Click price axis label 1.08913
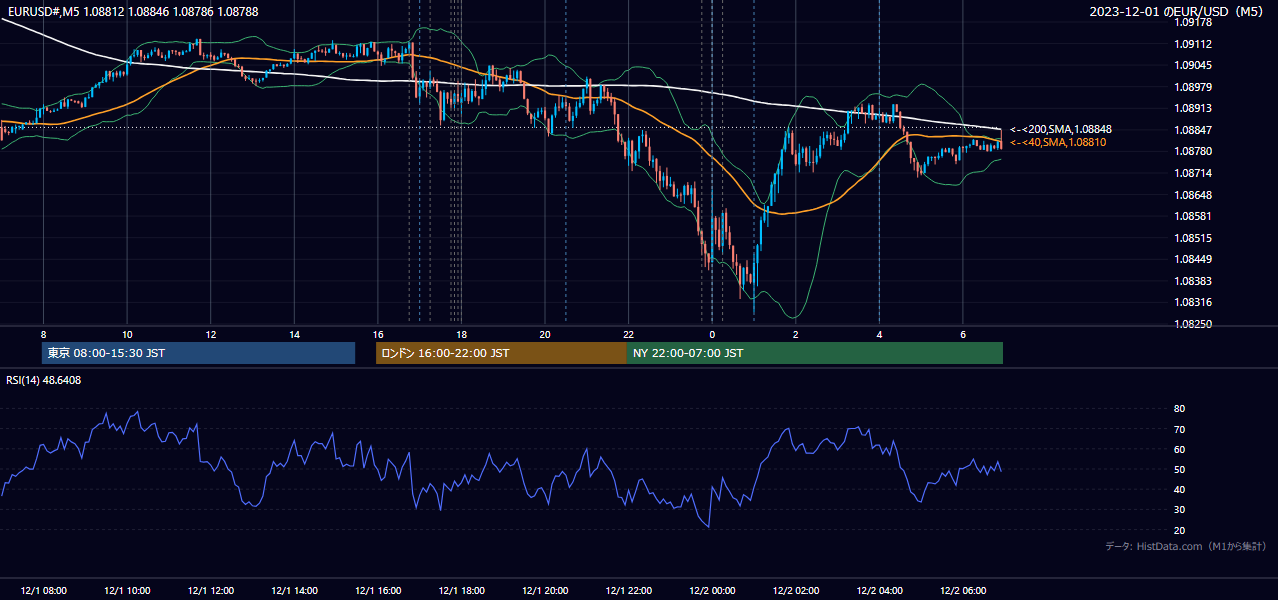 1192,109
